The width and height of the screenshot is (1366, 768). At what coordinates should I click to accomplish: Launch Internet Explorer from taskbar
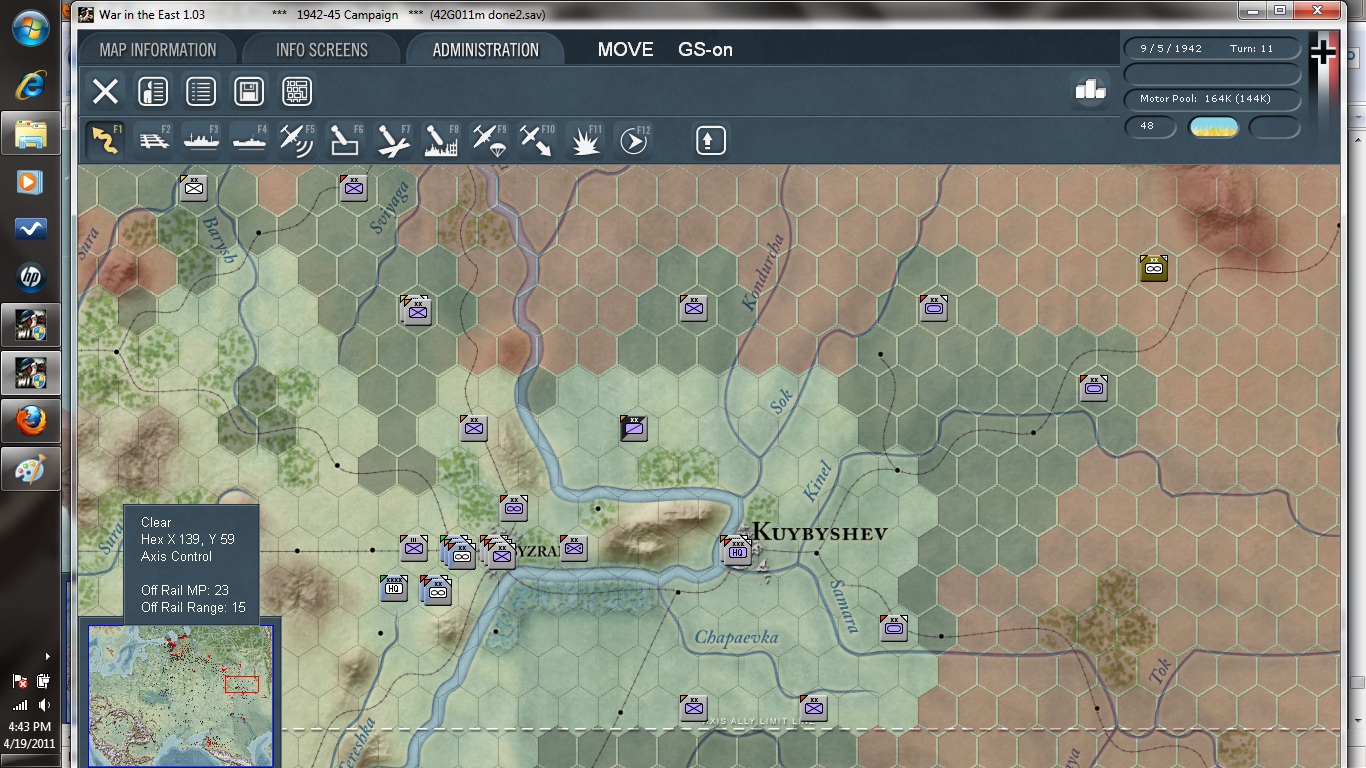pos(31,86)
